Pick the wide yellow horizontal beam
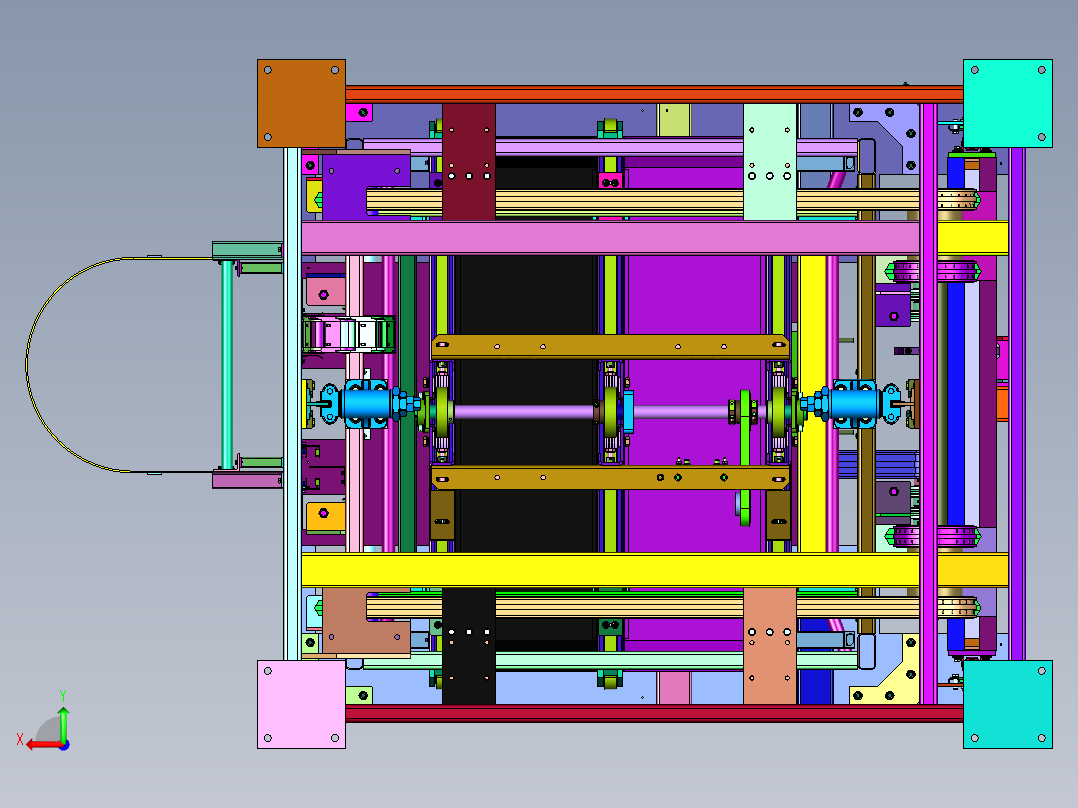1078x808 pixels. 610,570
